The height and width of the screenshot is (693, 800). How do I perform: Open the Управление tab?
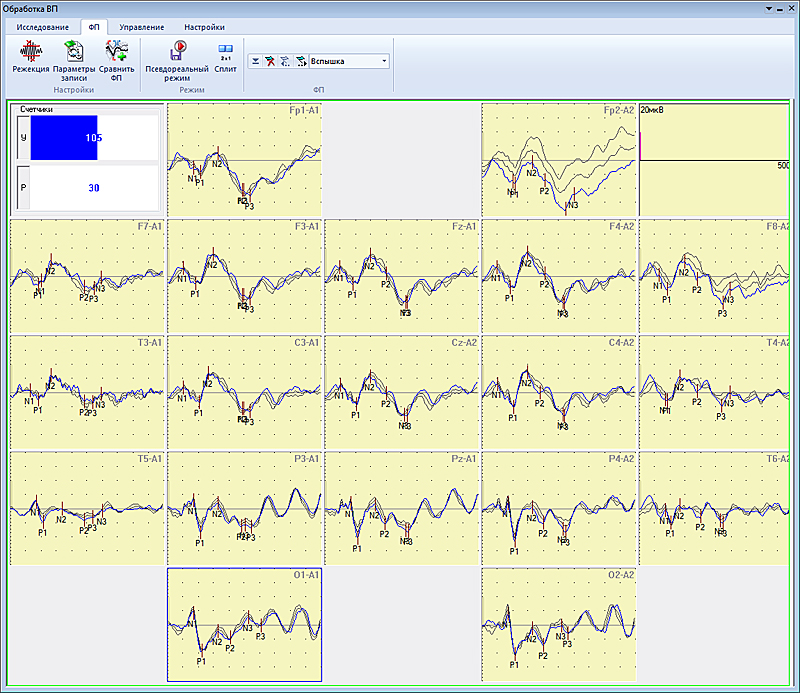point(141,27)
